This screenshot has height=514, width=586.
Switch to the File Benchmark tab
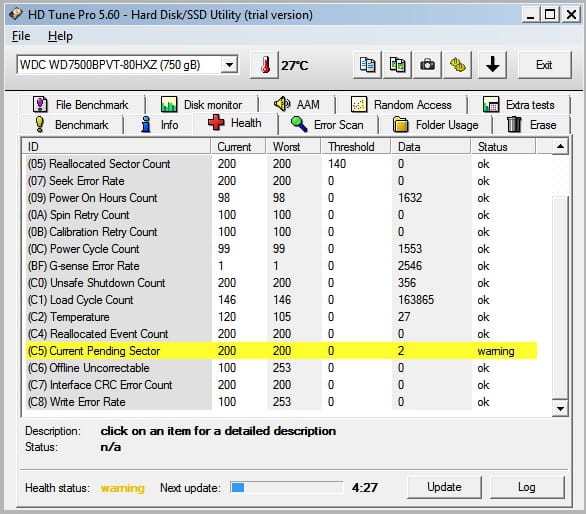[81, 104]
